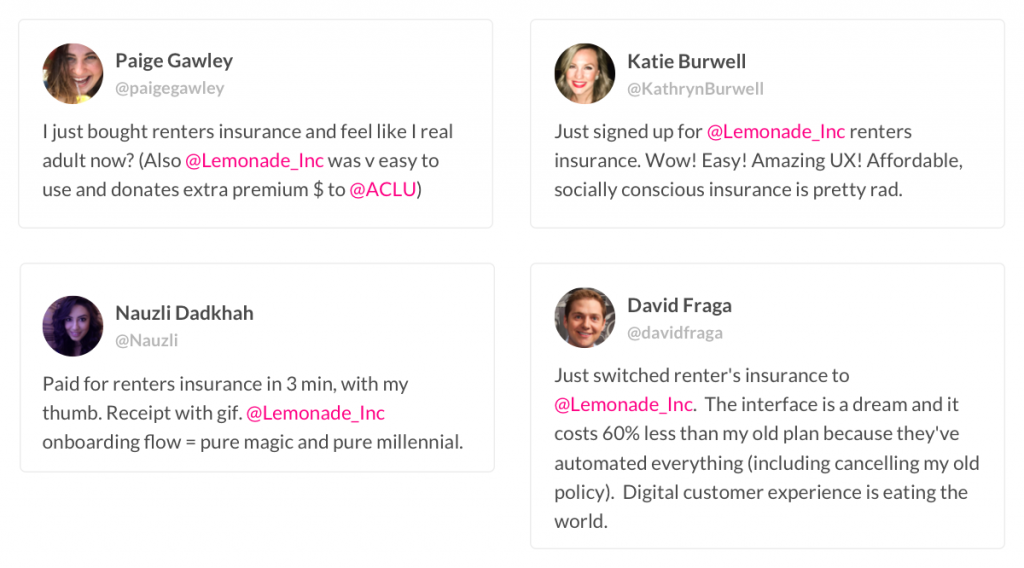The image size is (1024, 568).
Task: Click the Nauzli Dadkhah display name
Action: pyautogui.click(x=184, y=313)
